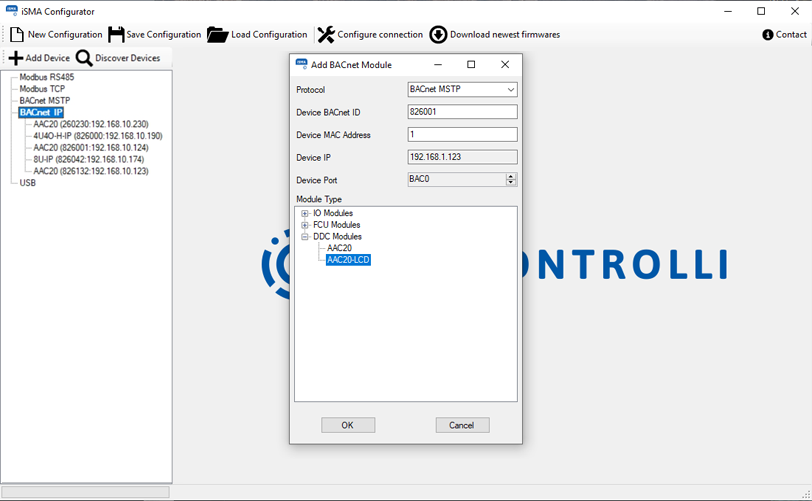Open Configure connection tools icon
812x501 pixels.
pyautogui.click(x=326, y=35)
